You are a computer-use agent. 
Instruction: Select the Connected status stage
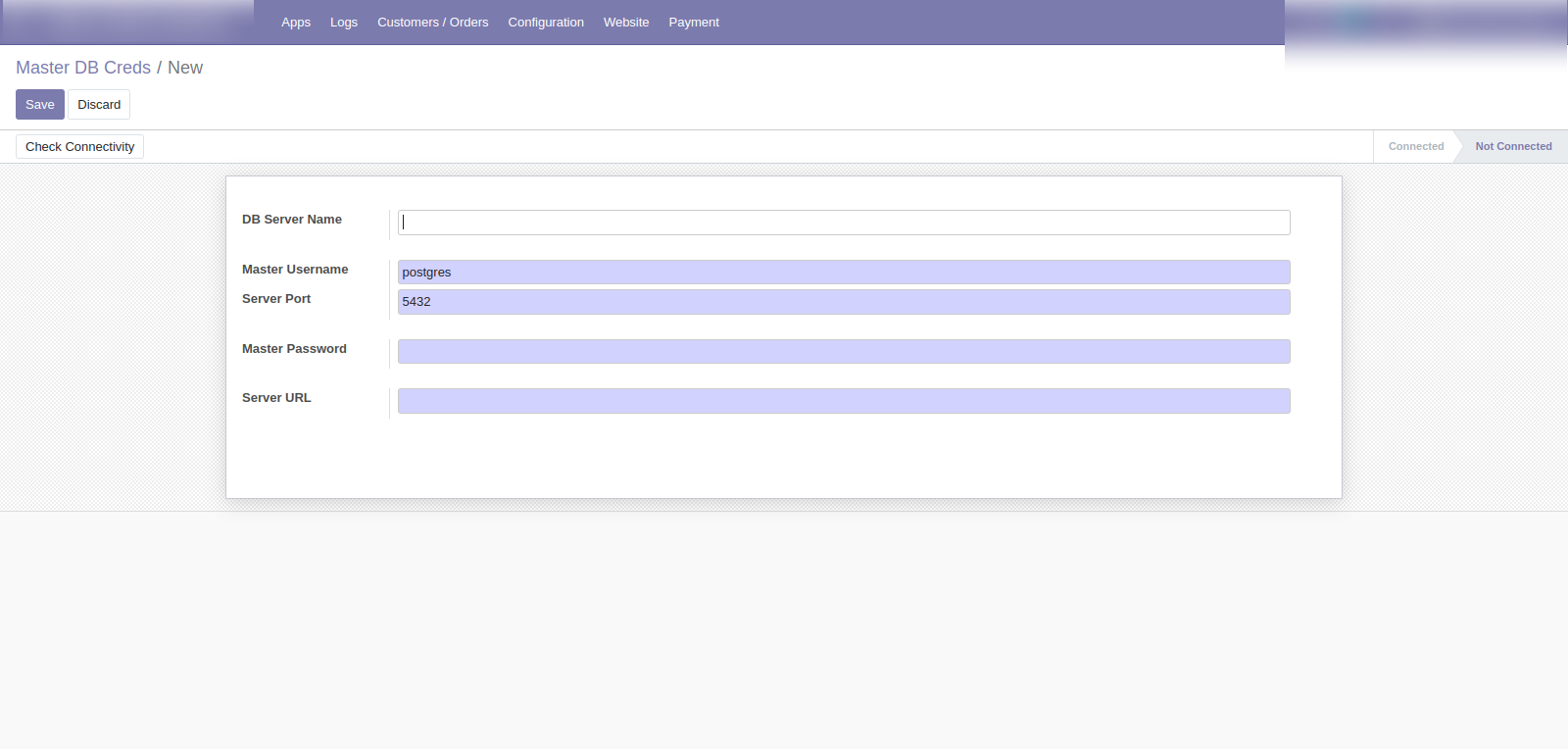[1415, 146]
